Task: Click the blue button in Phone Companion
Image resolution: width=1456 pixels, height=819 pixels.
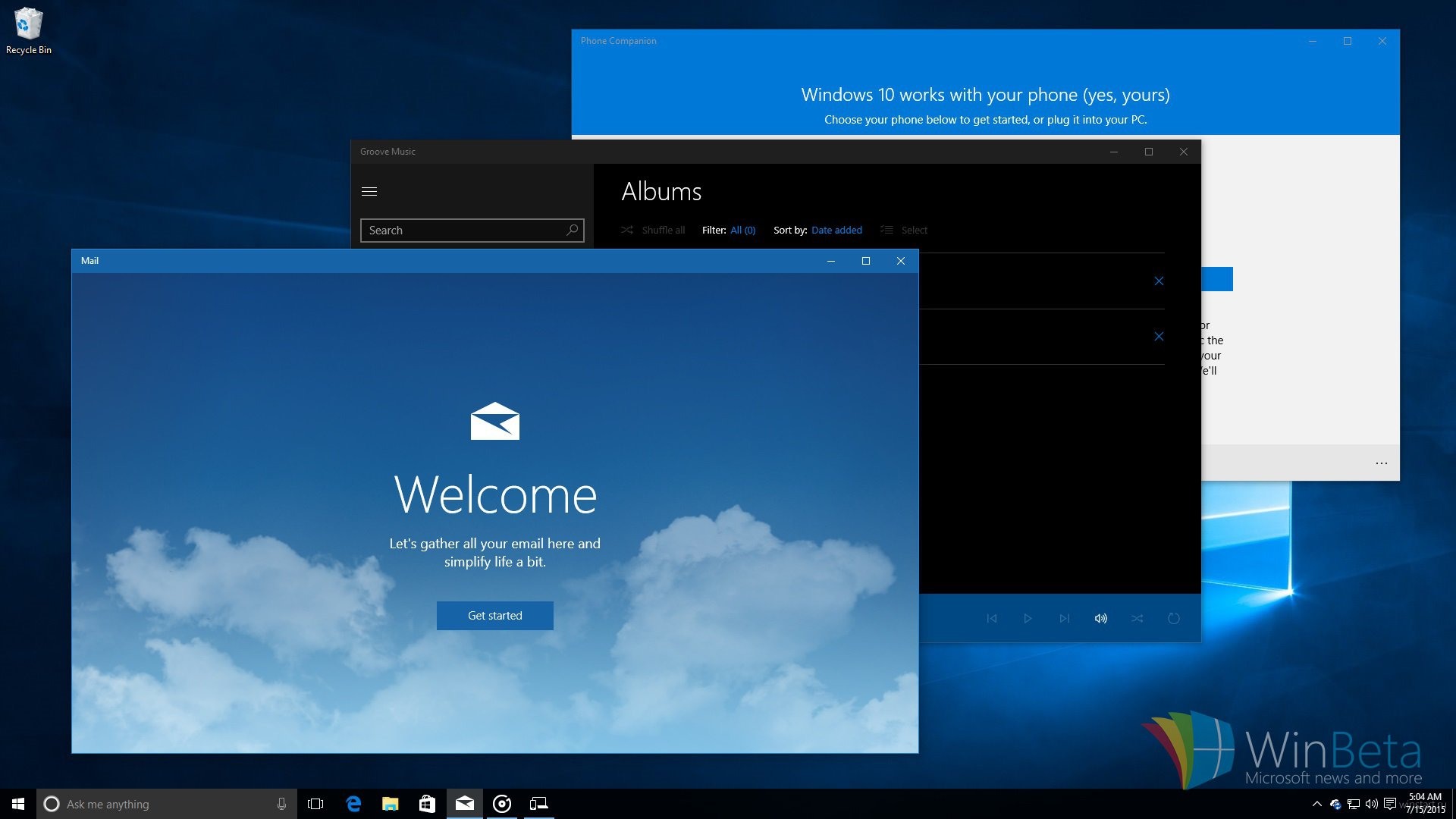Action: click(1217, 279)
